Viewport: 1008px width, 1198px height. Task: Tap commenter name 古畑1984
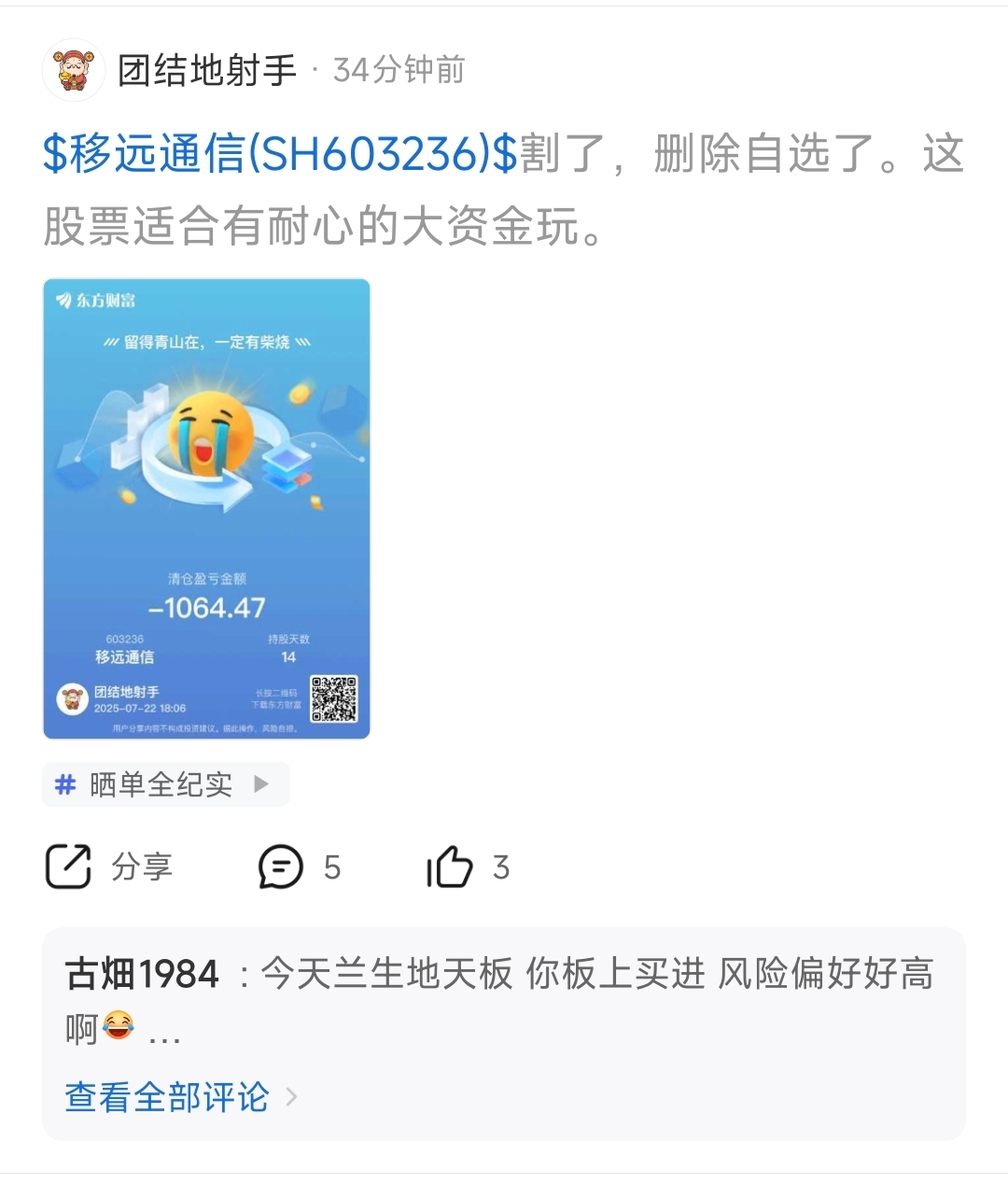point(142,975)
